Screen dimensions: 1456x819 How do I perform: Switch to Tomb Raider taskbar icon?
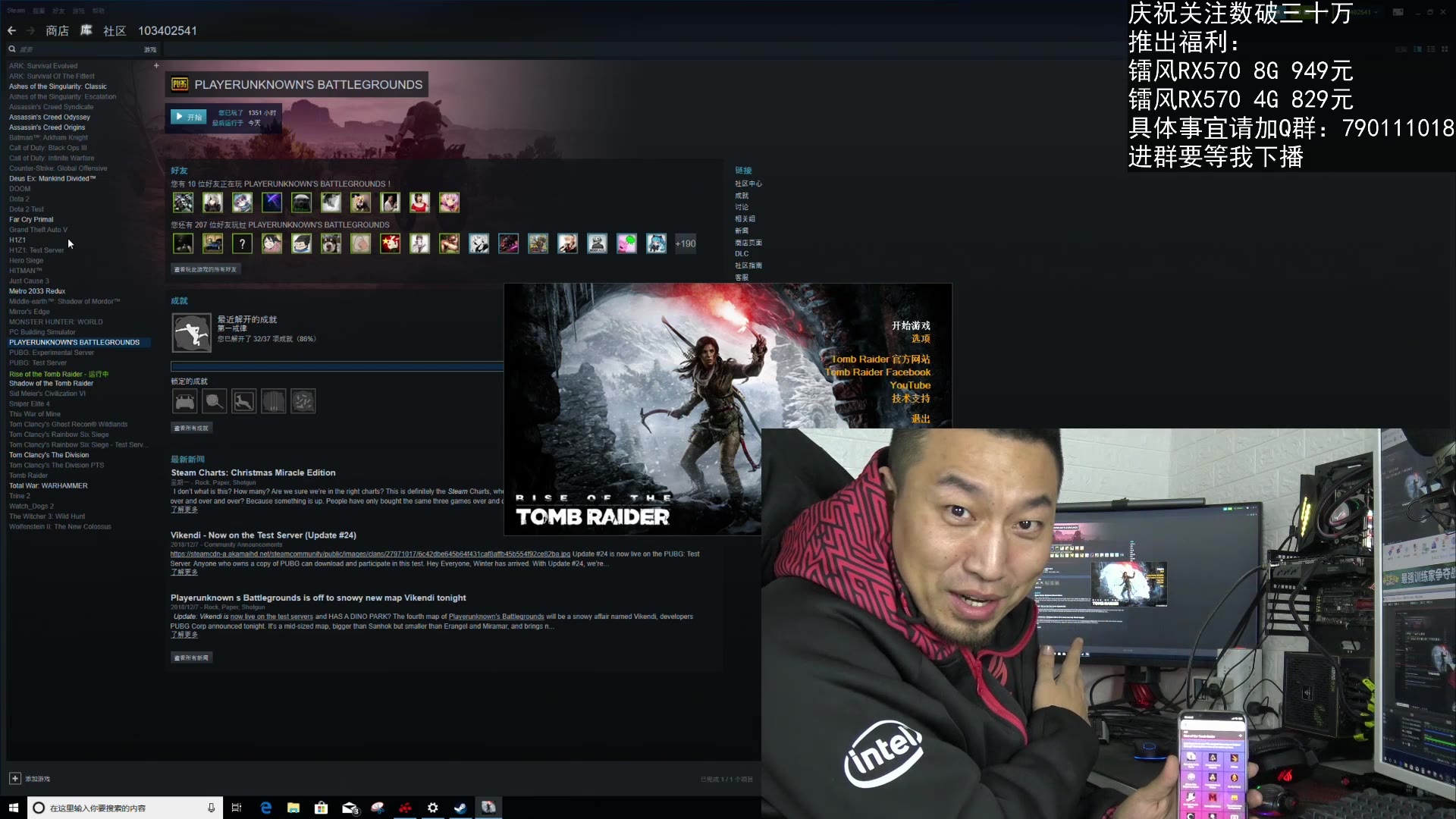[488, 808]
